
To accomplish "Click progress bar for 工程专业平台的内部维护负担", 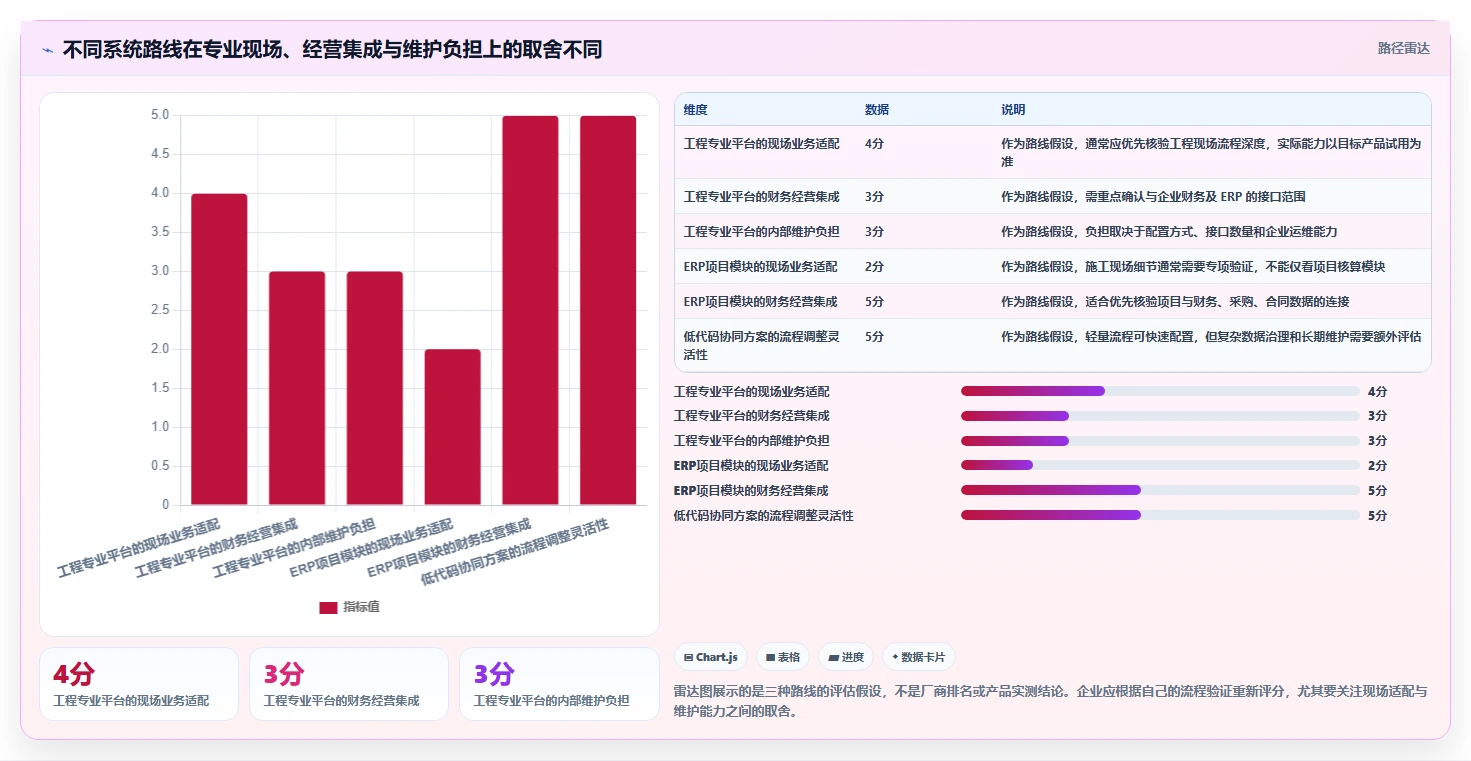I will coord(1160,441).
